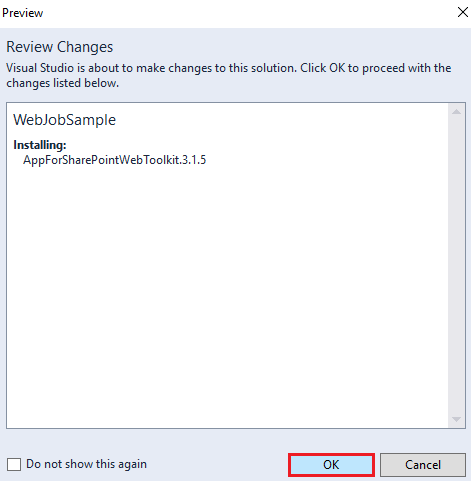This screenshot has height=481, width=471.
Task: Confirm the changes with OK
Action: click(x=331, y=465)
